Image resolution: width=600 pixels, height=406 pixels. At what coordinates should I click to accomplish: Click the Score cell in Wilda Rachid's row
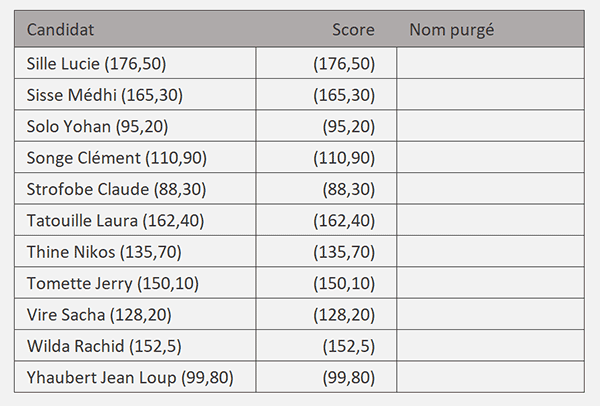[326, 348]
